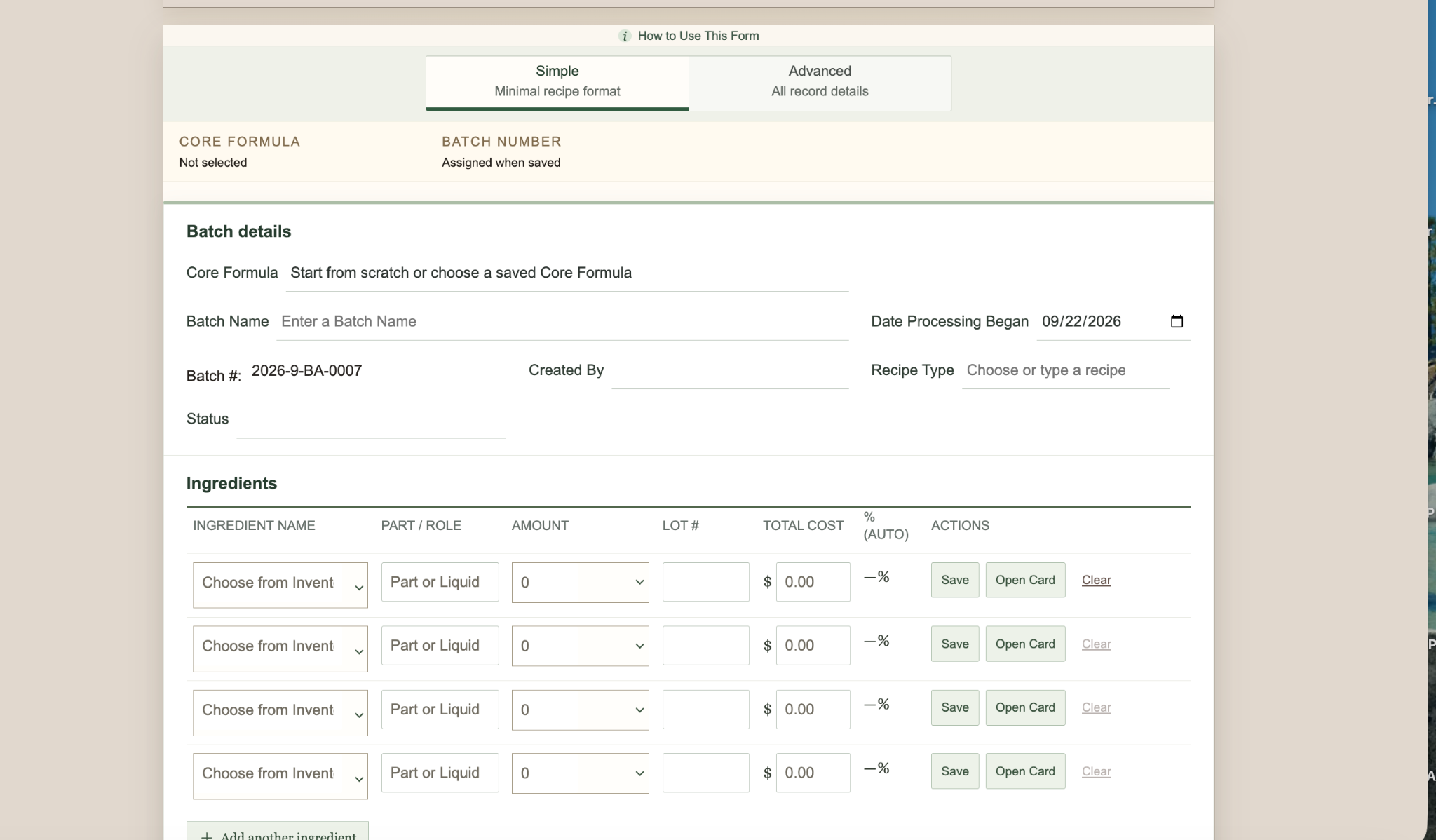Image resolution: width=1436 pixels, height=840 pixels.
Task: Open Card for the fourth ingredient row
Action: click(1025, 771)
